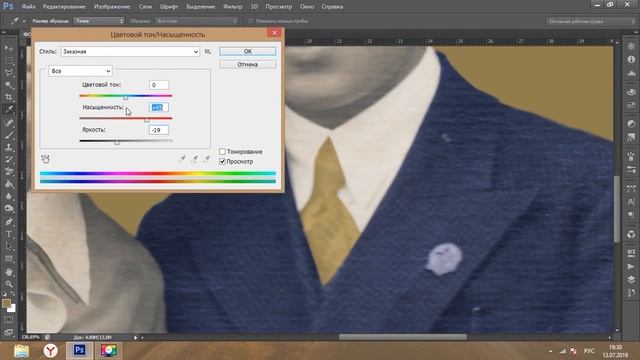Open the Фильтр menu

click(x=233, y=7)
